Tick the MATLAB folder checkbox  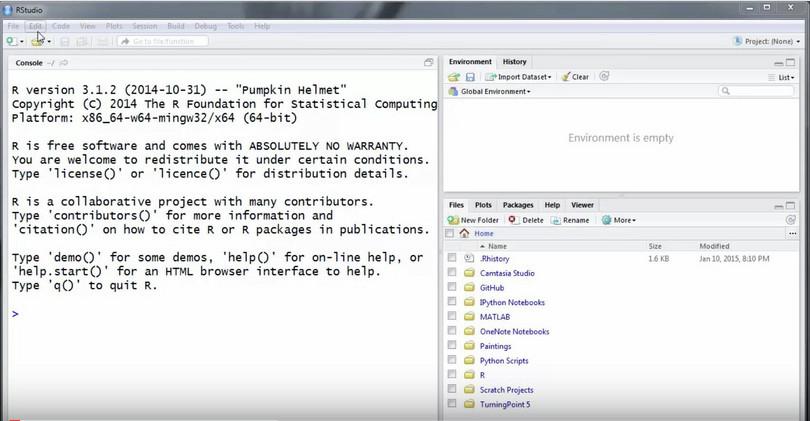(452, 317)
